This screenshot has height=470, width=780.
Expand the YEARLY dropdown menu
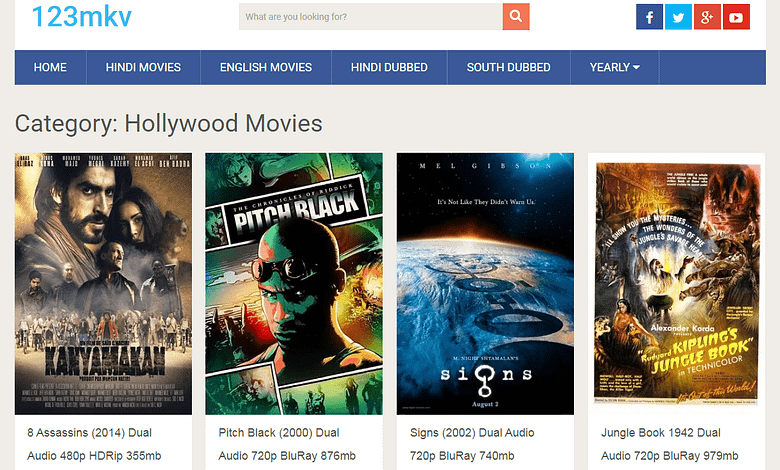pos(615,67)
